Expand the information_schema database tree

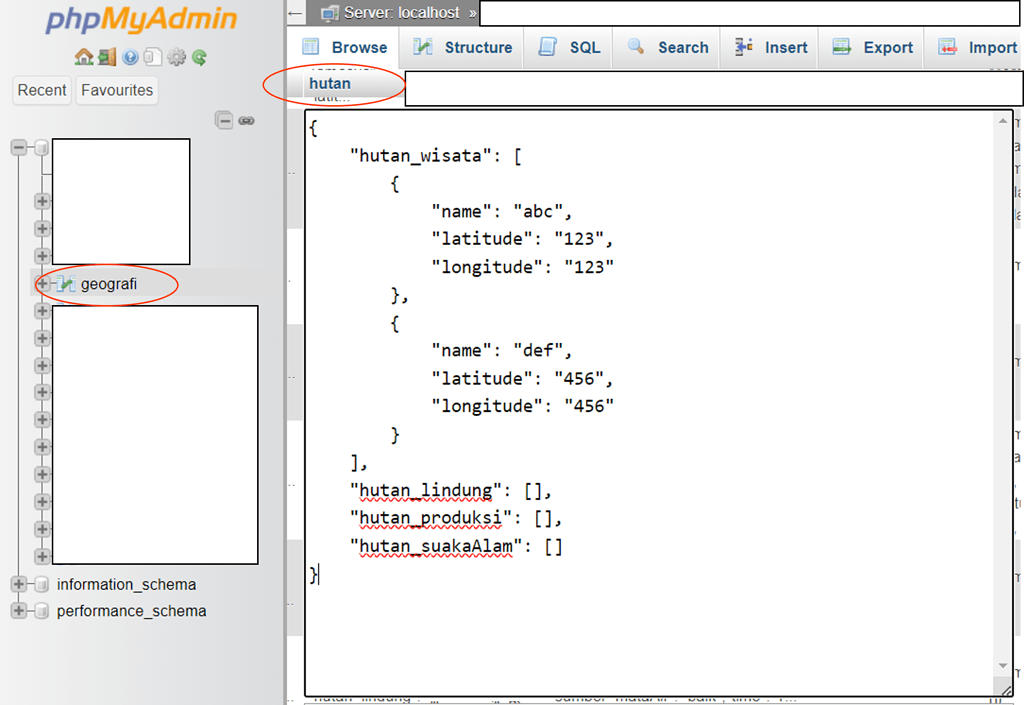(17, 584)
